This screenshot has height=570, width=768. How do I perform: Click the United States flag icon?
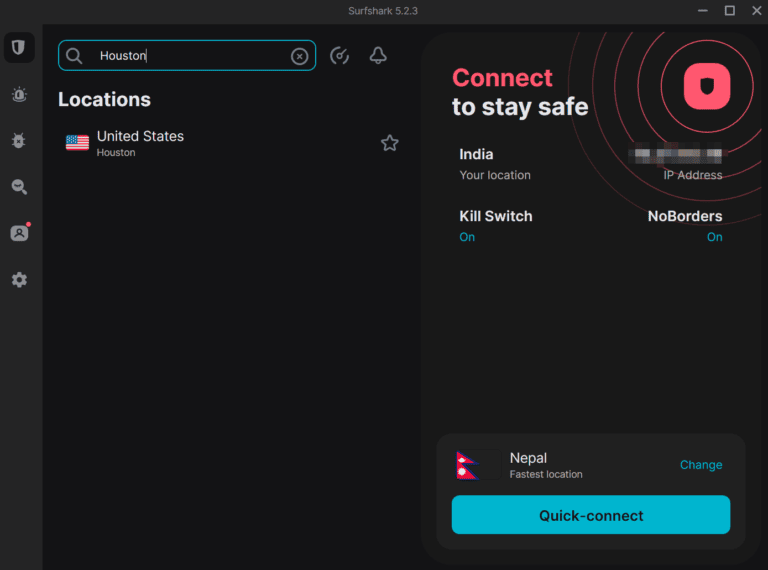[77, 142]
